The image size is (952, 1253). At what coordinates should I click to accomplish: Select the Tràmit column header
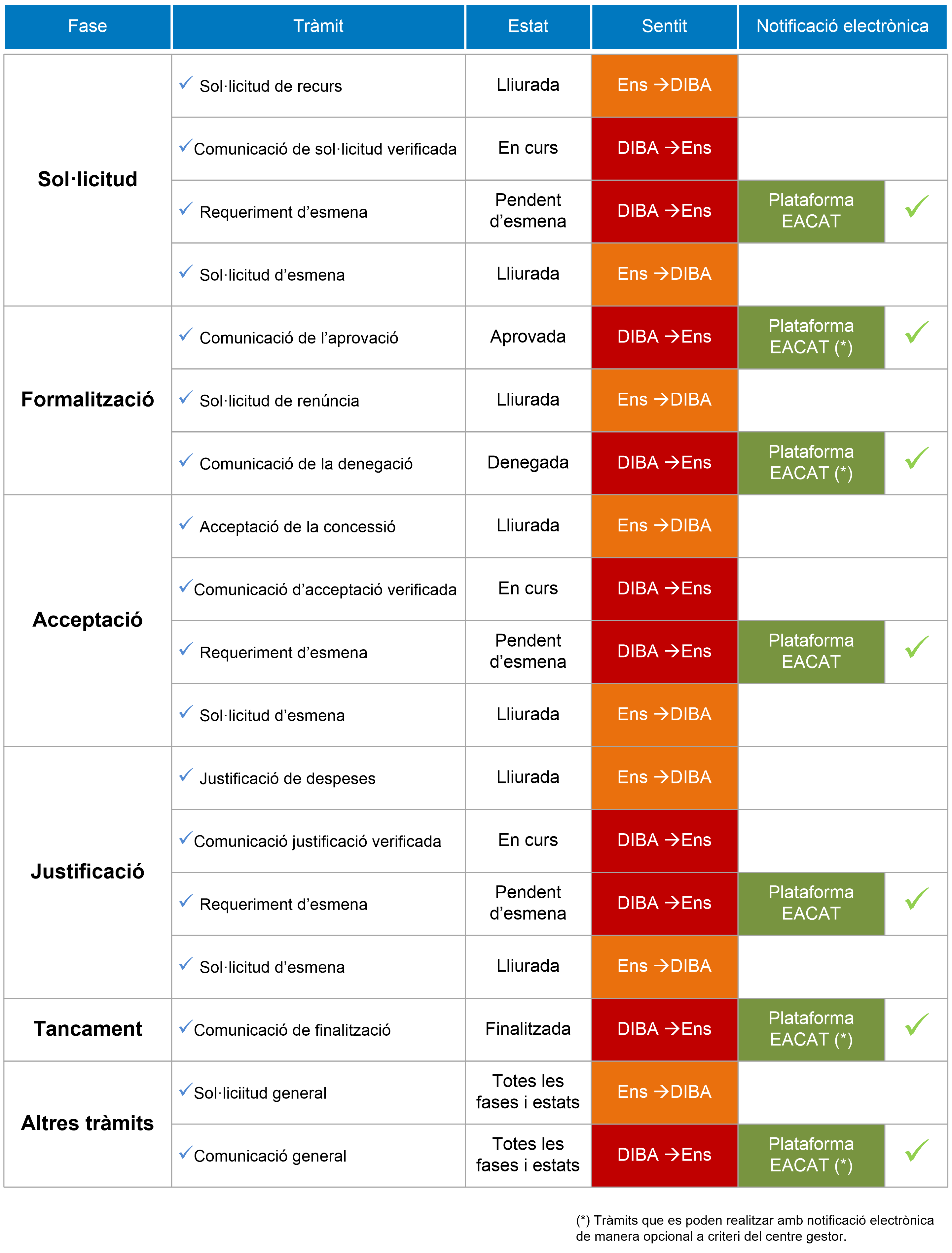318,26
